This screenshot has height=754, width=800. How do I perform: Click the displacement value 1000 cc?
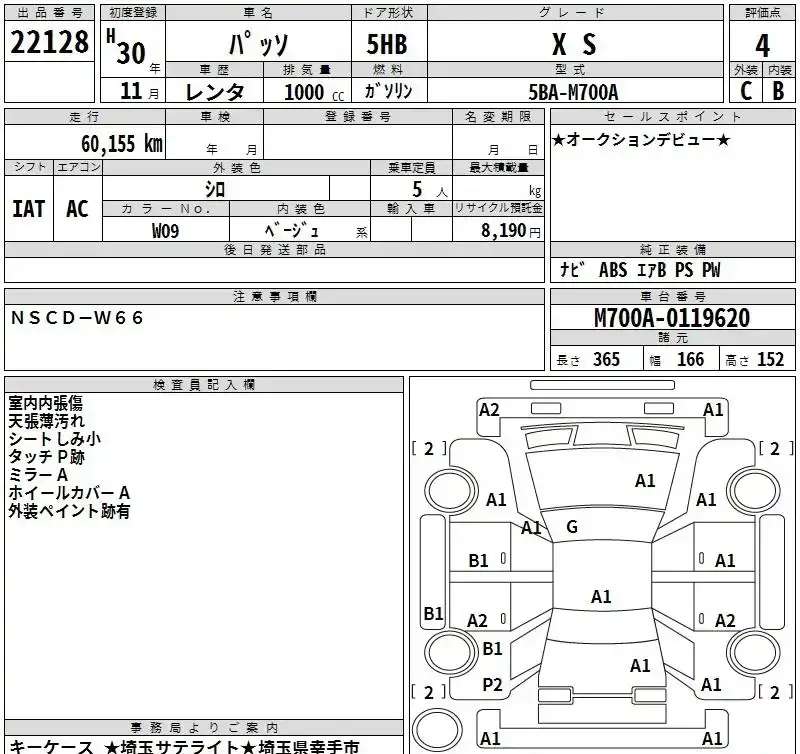pyautogui.click(x=313, y=92)
